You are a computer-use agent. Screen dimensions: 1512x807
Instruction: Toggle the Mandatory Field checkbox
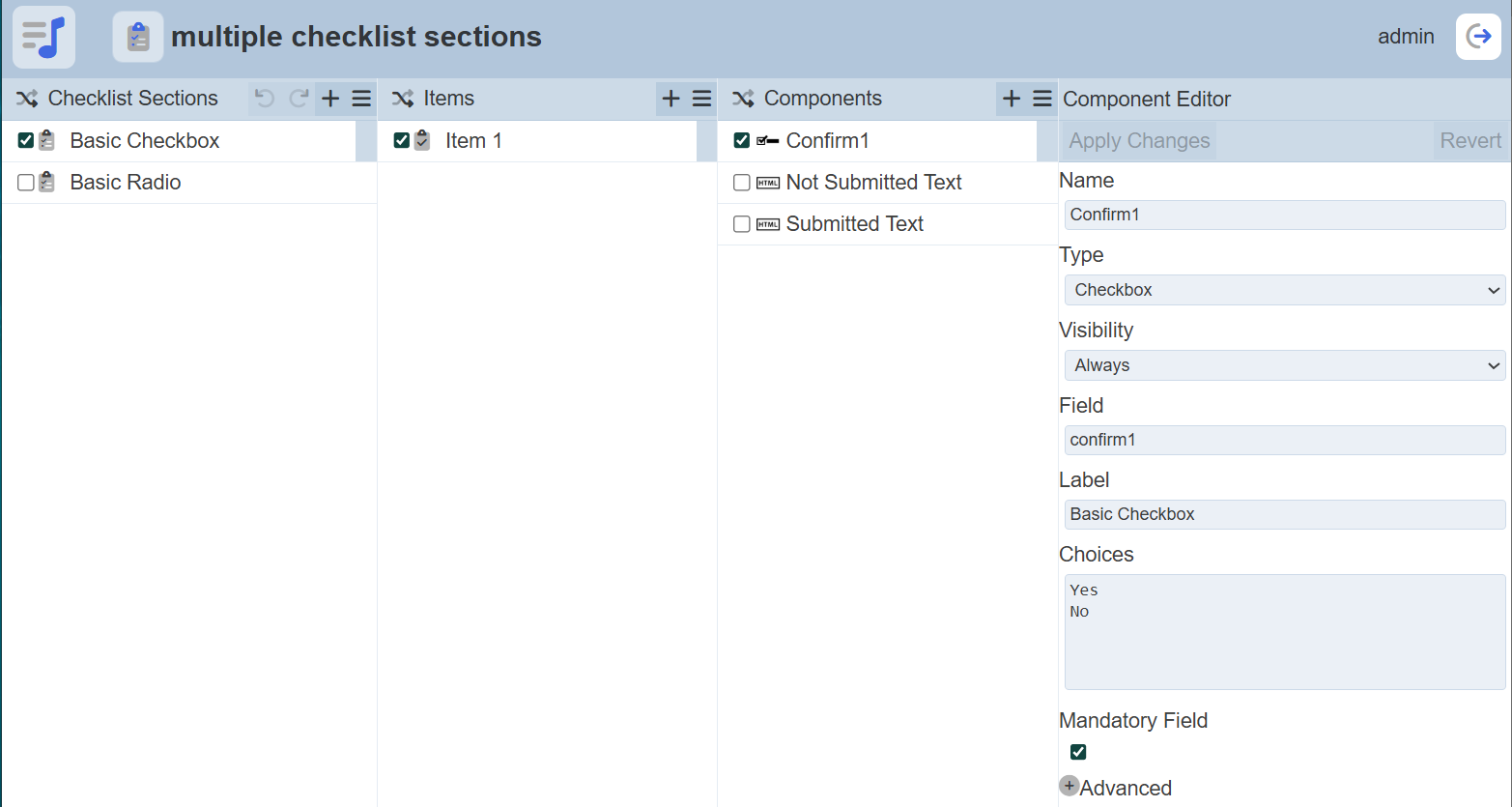pyautogui.click(x=1078, y=752)
